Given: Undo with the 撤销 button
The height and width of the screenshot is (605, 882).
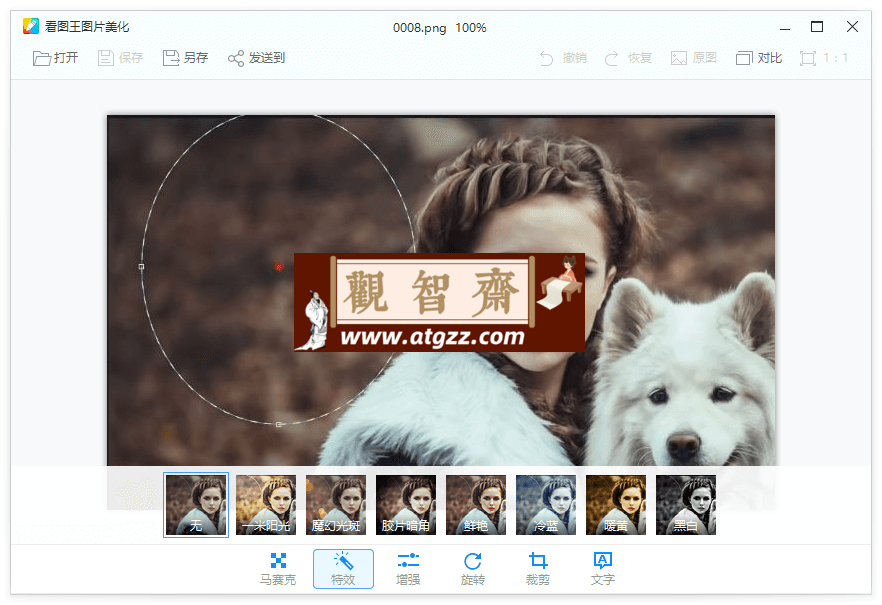Looking at the screenshot, I should [563, 58].
